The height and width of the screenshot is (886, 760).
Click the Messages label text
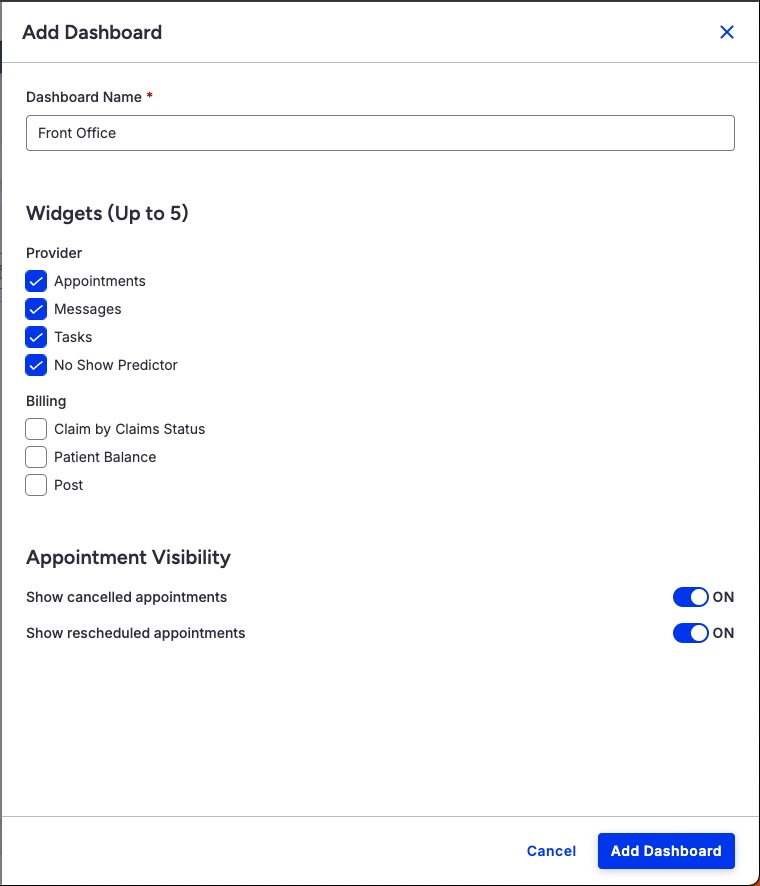click(x=88, y=309)
